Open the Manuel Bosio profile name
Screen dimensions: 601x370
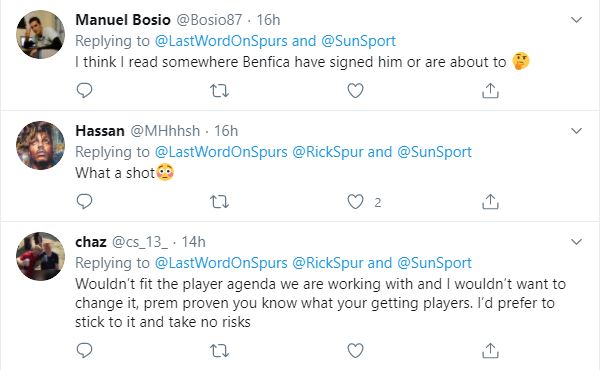tap(123, 20)
